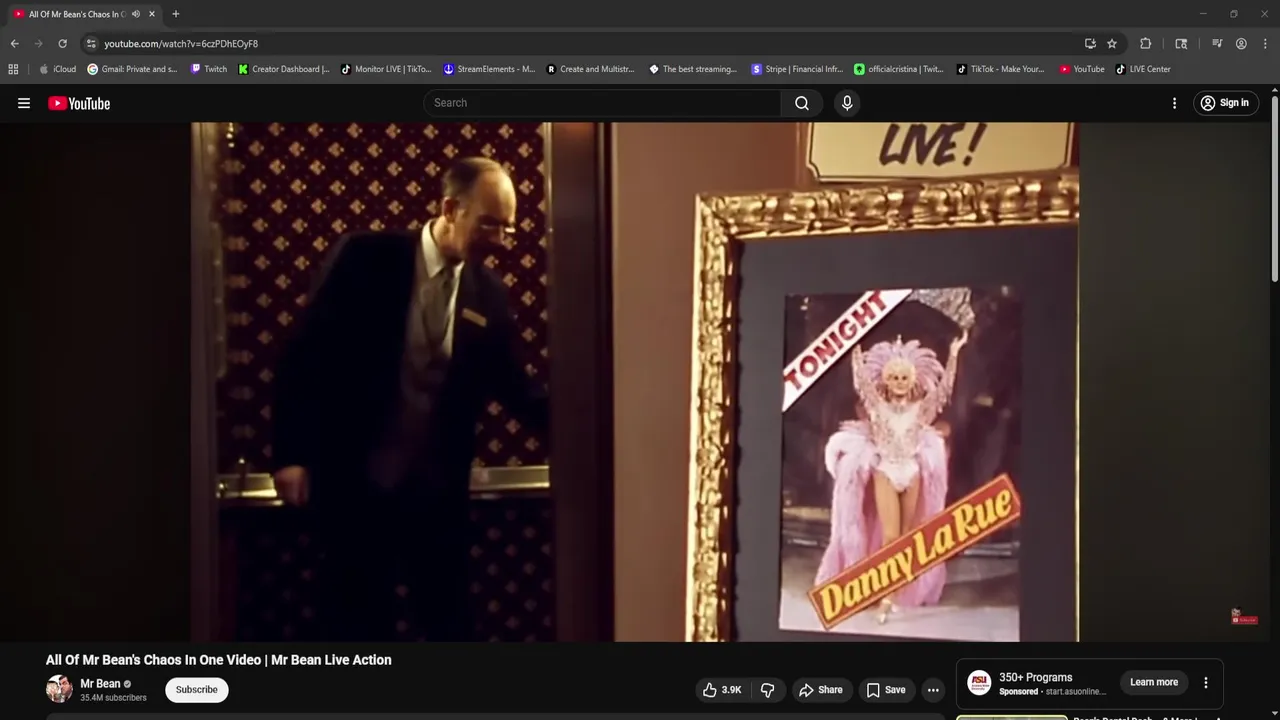Screen dimensions: 1280x720
Task: Click the browser address bar URL
Action: 181,44
